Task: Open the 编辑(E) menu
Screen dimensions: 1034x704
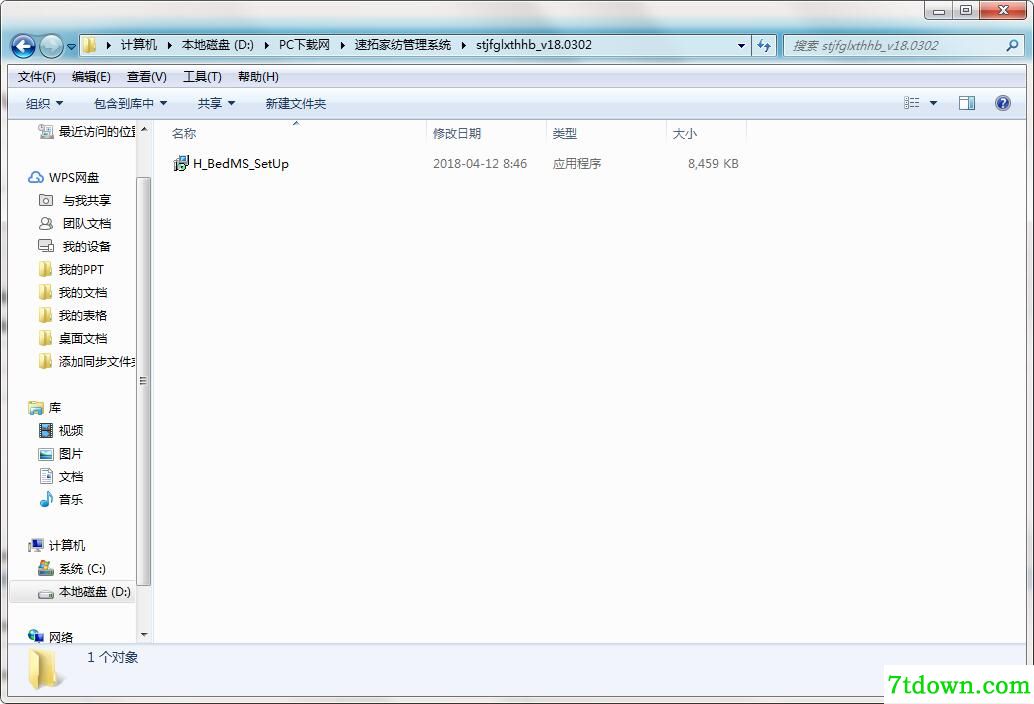Action: coord(91,76)
